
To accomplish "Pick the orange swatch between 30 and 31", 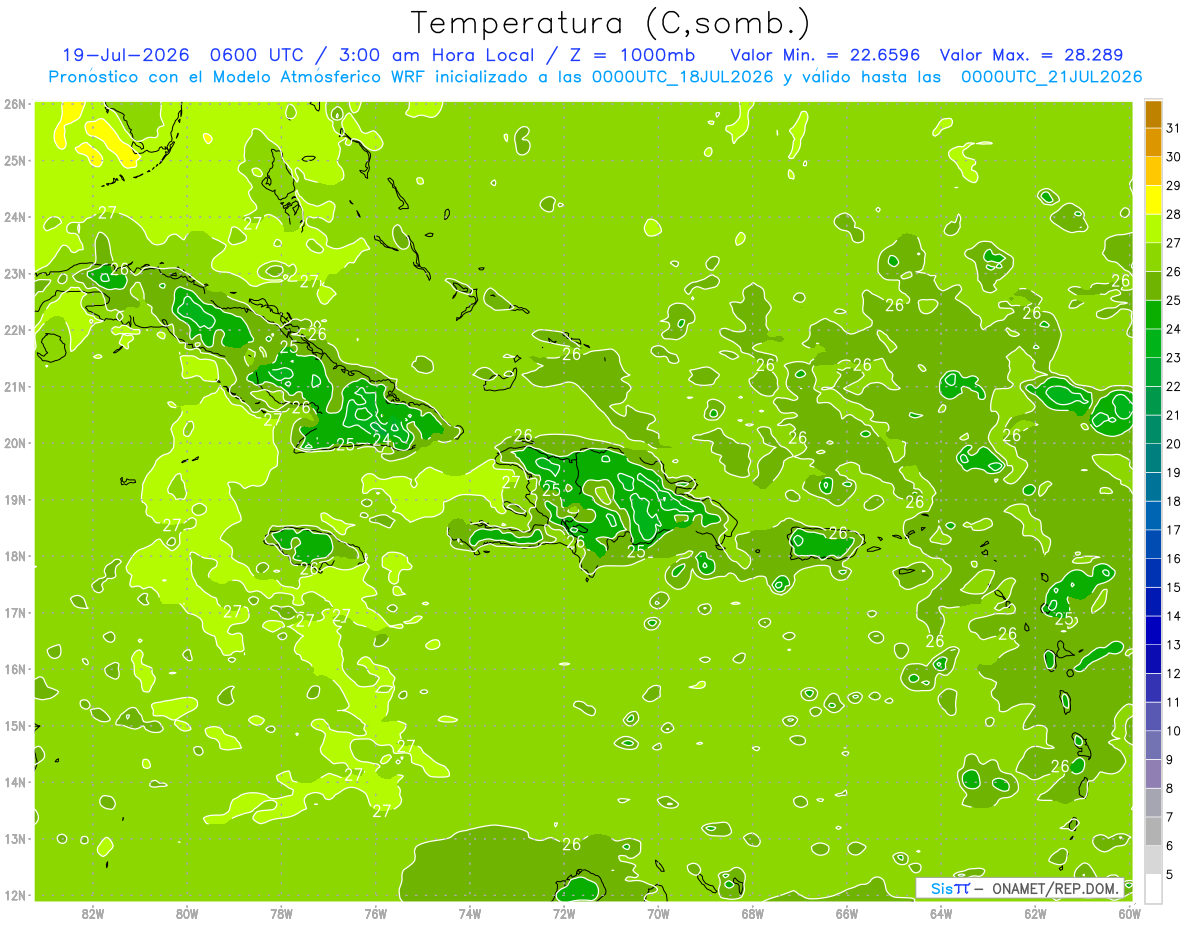I will [x=1153, y=144].
